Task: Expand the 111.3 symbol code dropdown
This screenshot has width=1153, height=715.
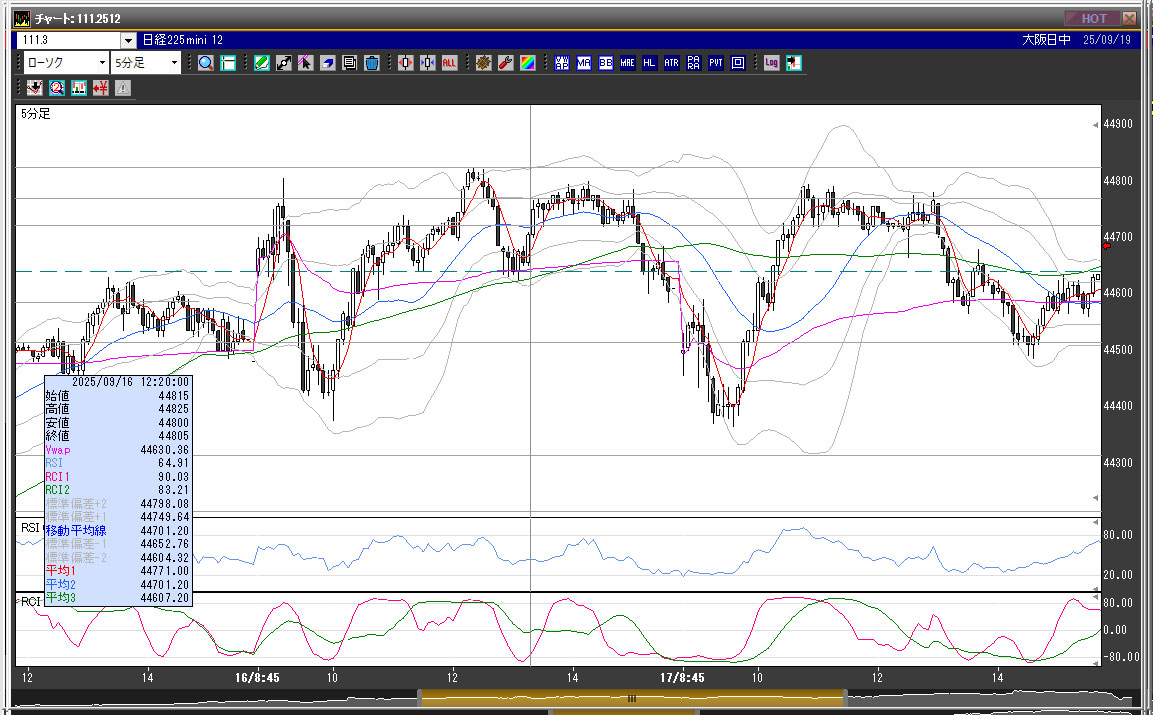Action: point(128,40)
